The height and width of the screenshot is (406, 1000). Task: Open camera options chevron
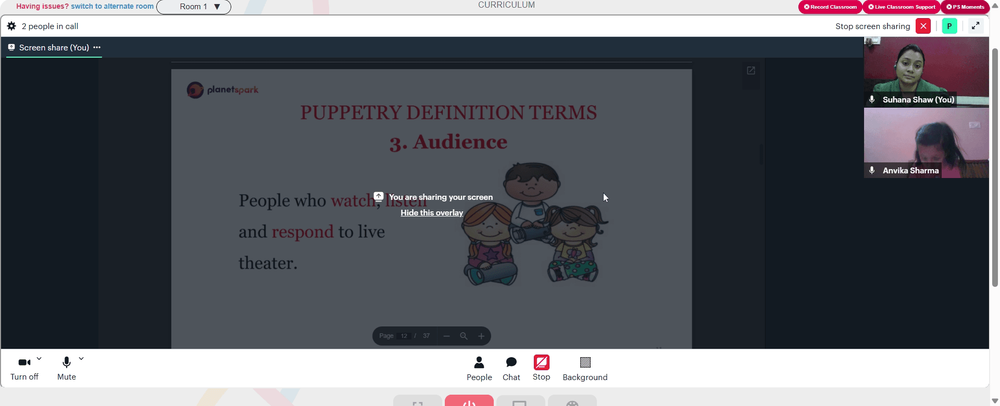coord(40,359)
